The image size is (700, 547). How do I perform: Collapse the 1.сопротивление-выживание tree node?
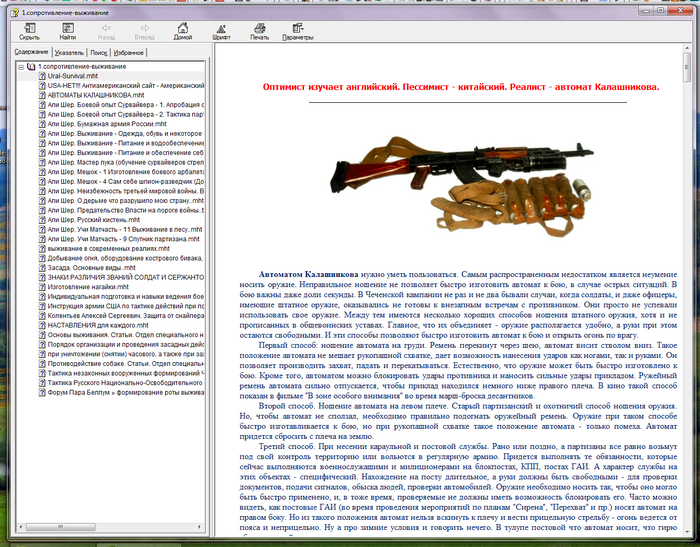[x=20, y=65]
